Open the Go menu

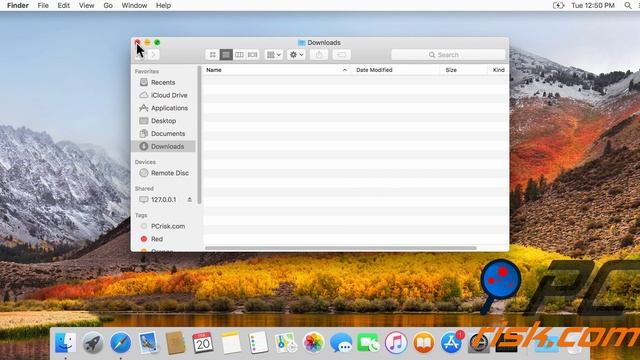click(108, 5)
